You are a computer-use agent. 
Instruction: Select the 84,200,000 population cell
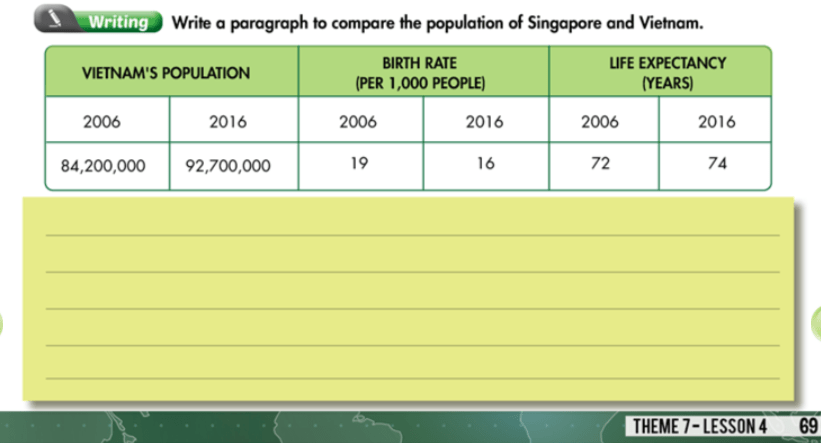tap(107, 166)
